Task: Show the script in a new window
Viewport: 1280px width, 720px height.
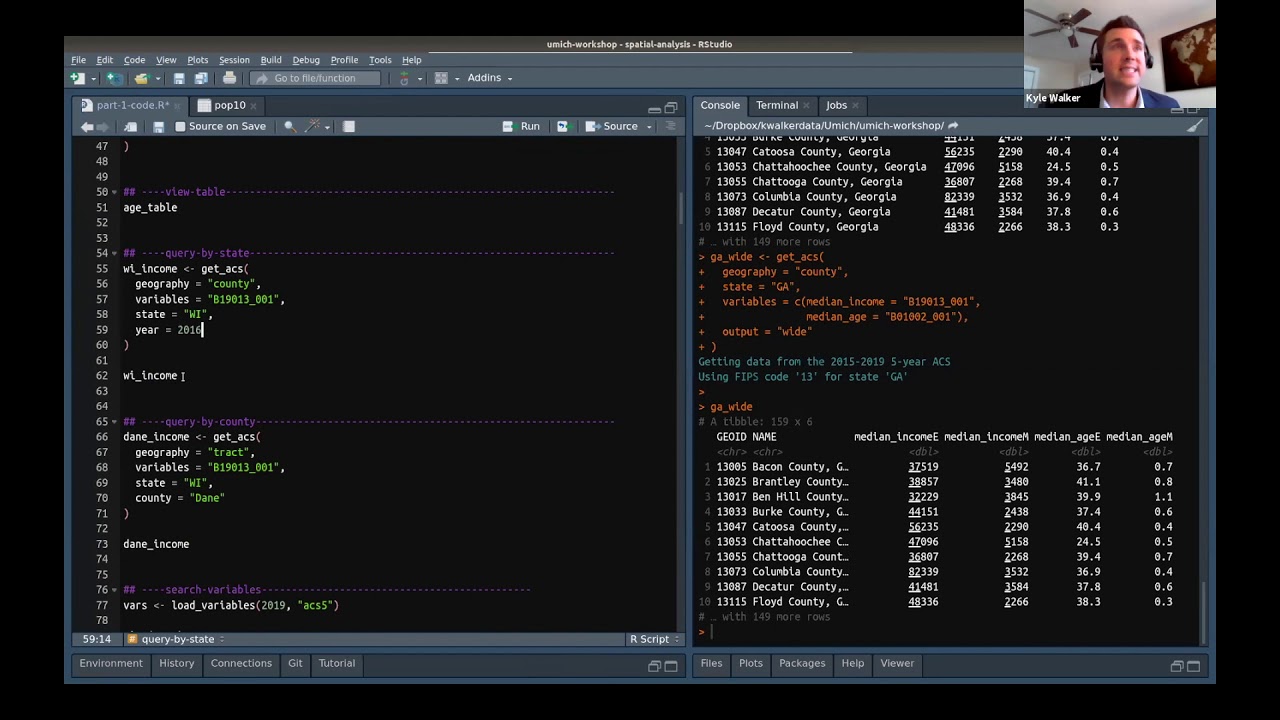Action: (x=131, y=127)
